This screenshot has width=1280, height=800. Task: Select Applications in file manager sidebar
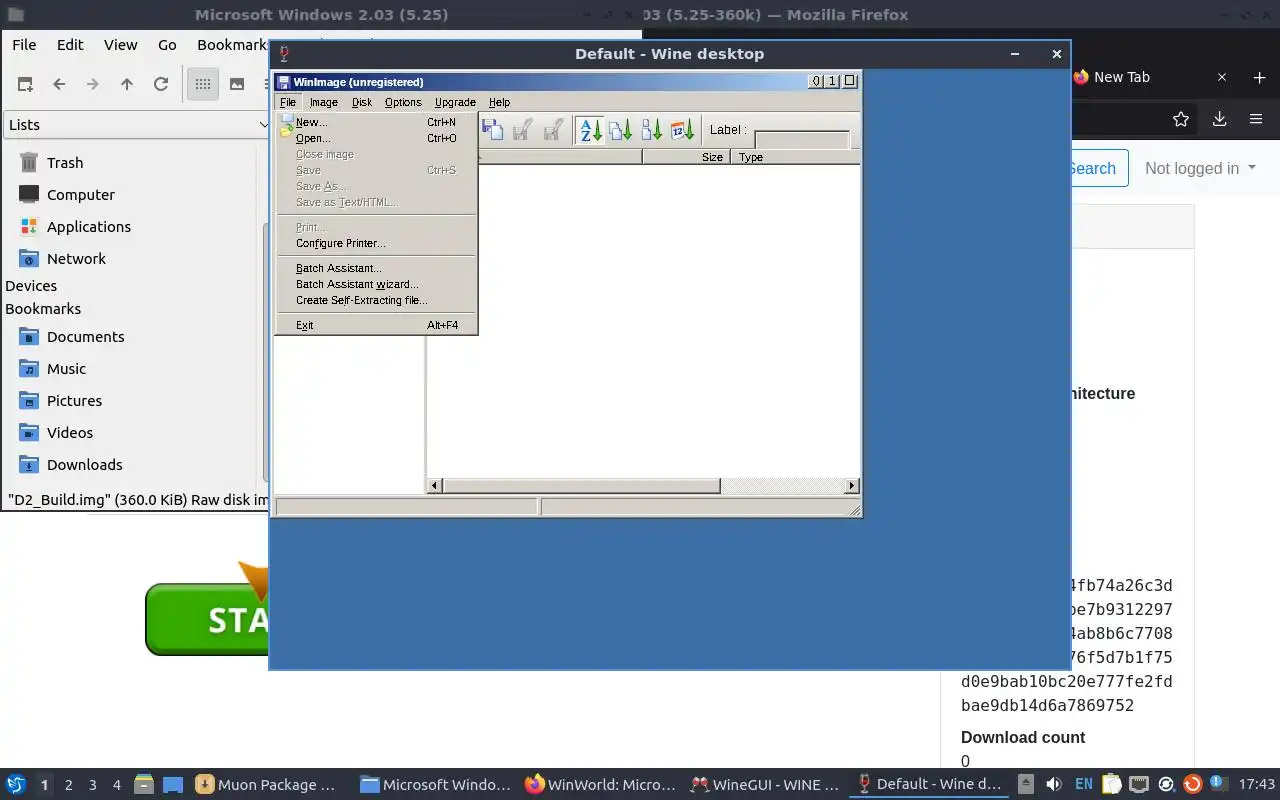[x=88, y=227]
